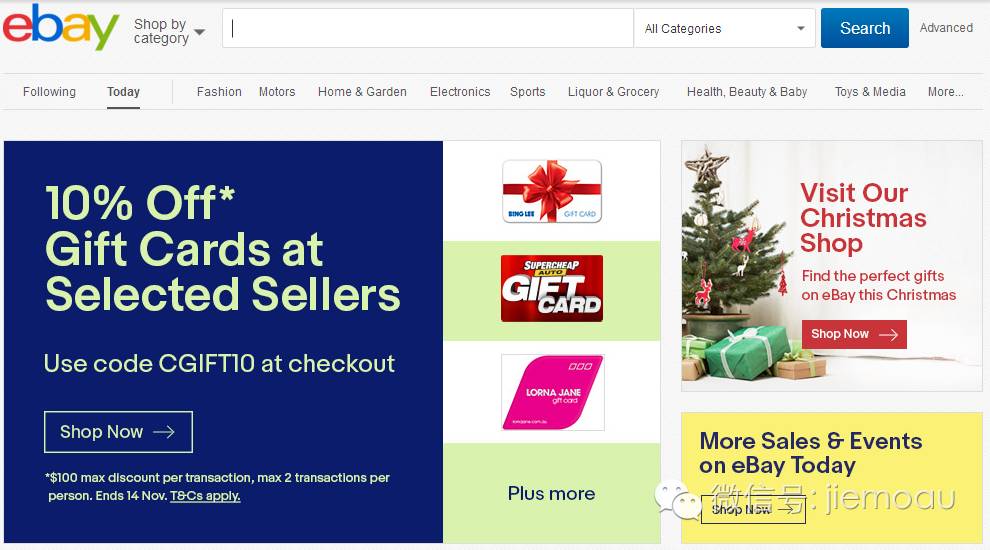Open the Bing Lee gift card image
990x550 pixels.
(x=552, y=191)
